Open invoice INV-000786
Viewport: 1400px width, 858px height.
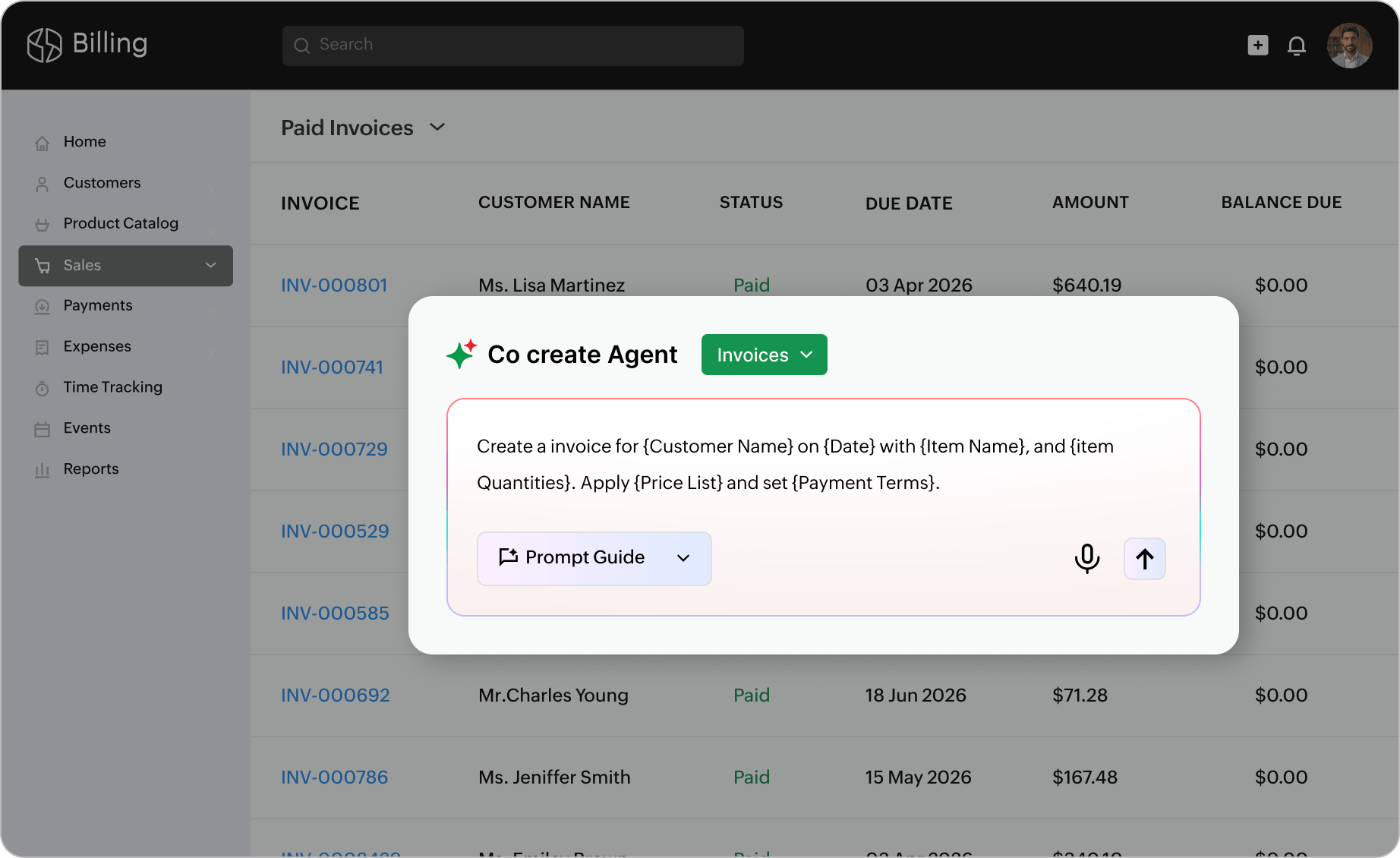tap(334, 778)
